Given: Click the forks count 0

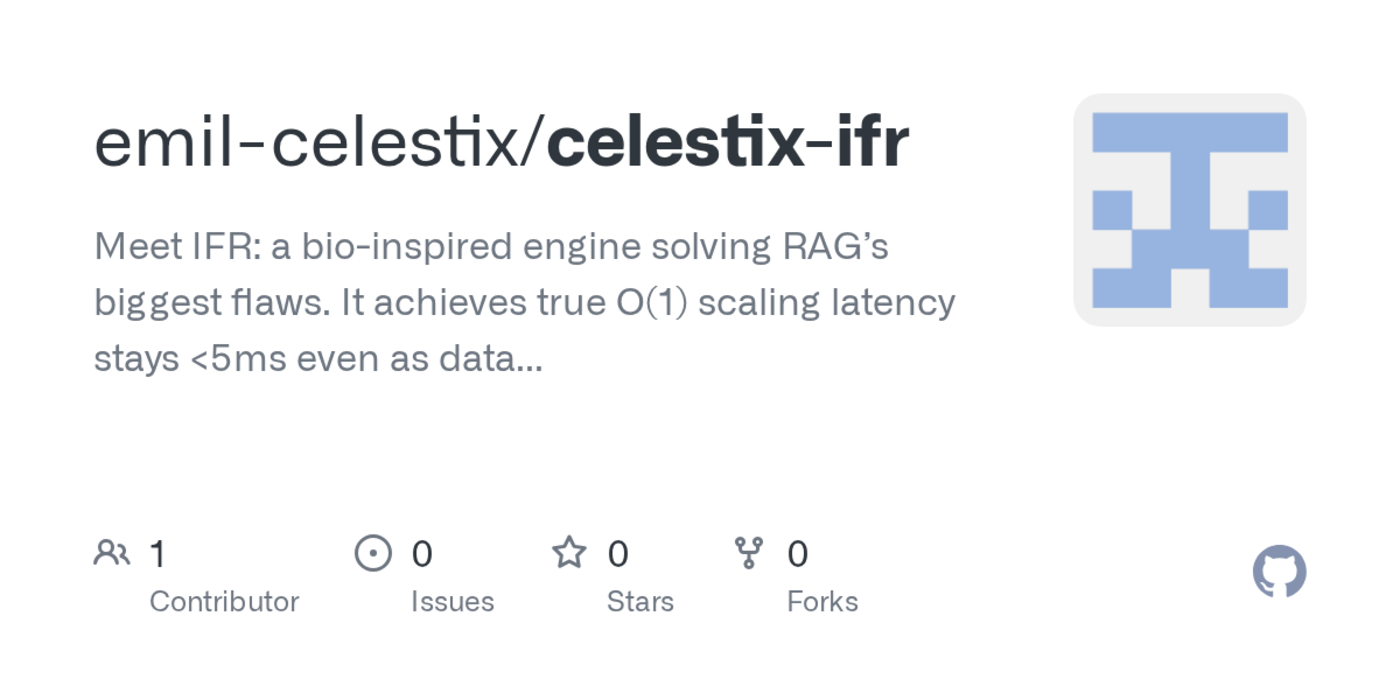Looking at the screenshot, I should point(797,553).
